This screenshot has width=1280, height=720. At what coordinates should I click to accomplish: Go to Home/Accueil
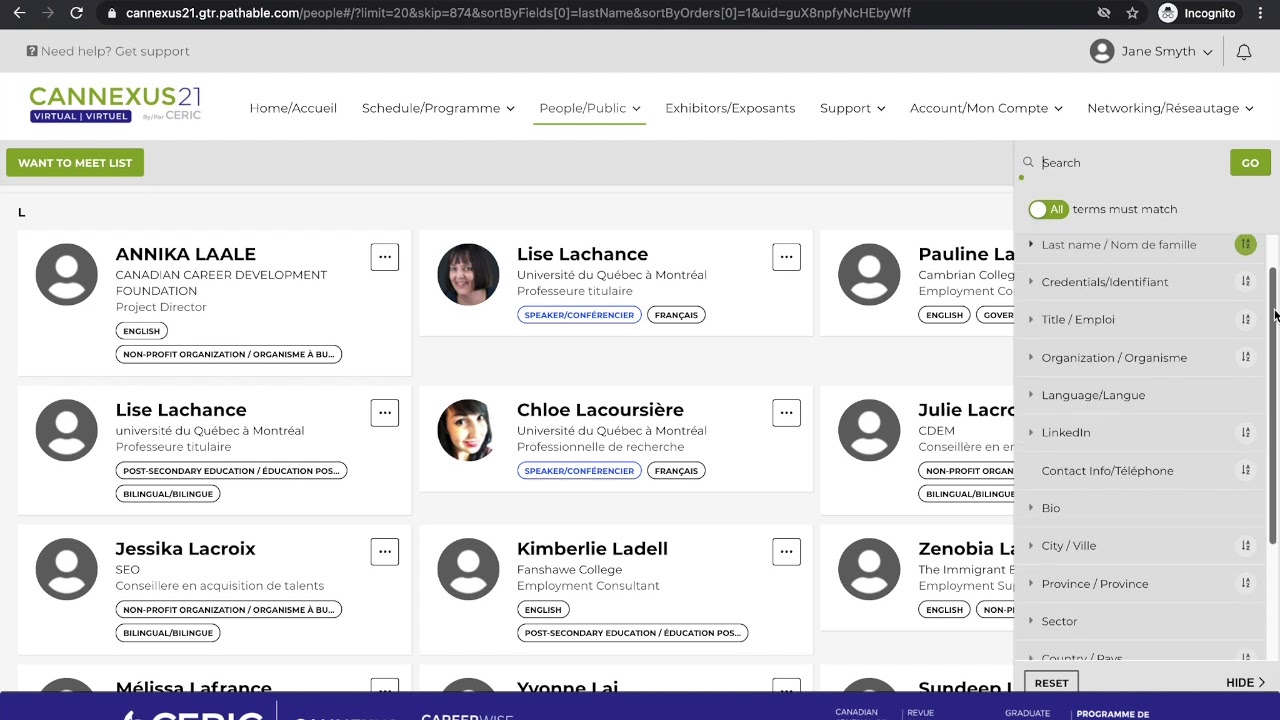[293, 108]
